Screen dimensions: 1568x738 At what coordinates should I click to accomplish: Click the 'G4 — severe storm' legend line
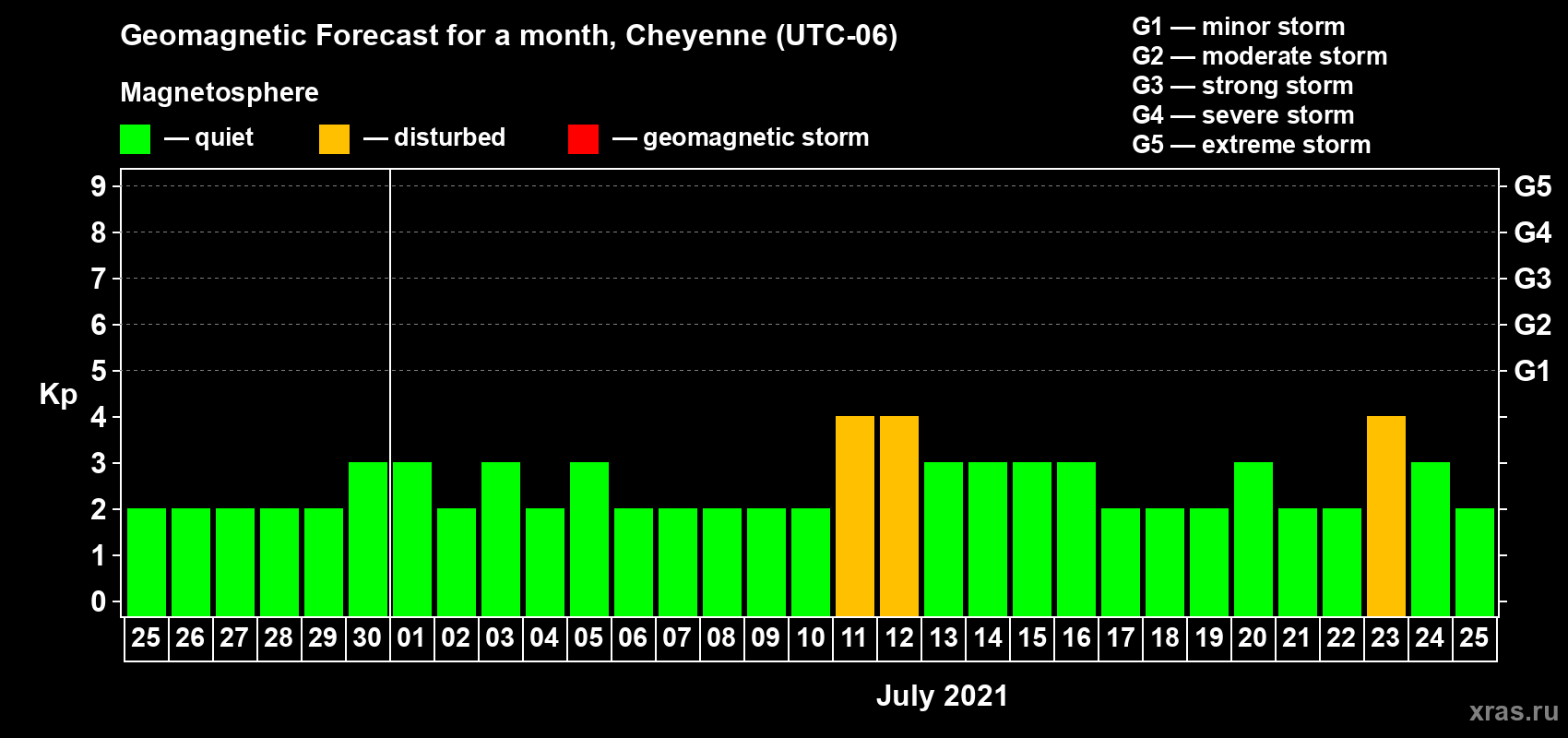point(1243,115)
